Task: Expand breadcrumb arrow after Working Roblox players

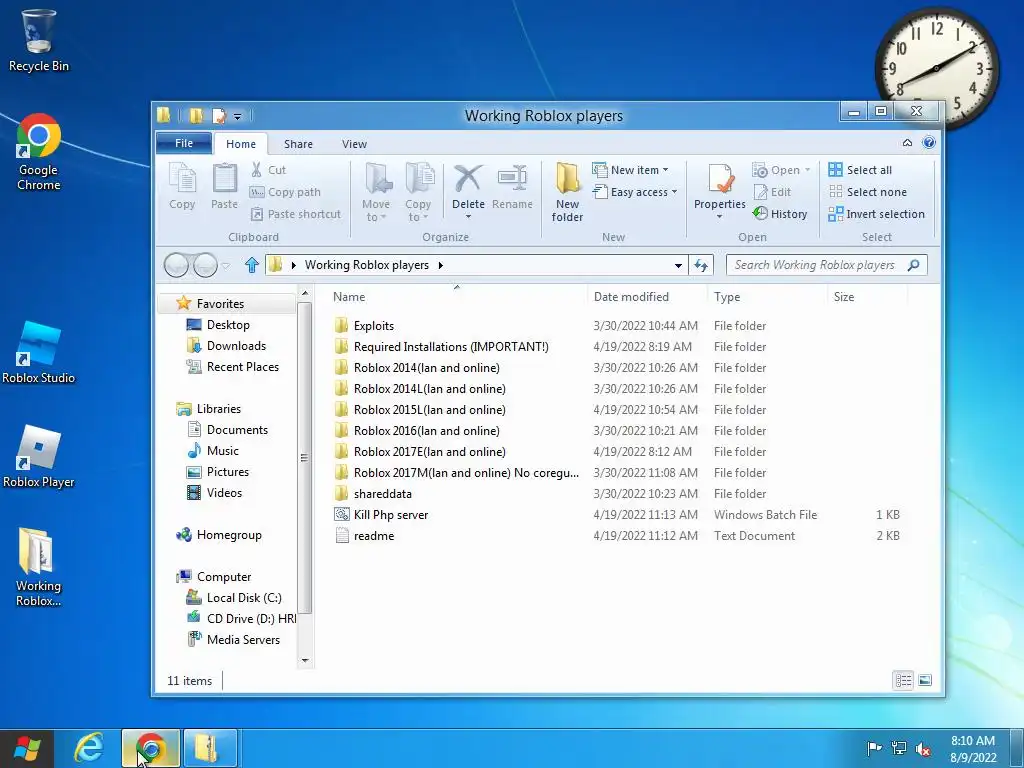Action: click(x=441, y=265)
